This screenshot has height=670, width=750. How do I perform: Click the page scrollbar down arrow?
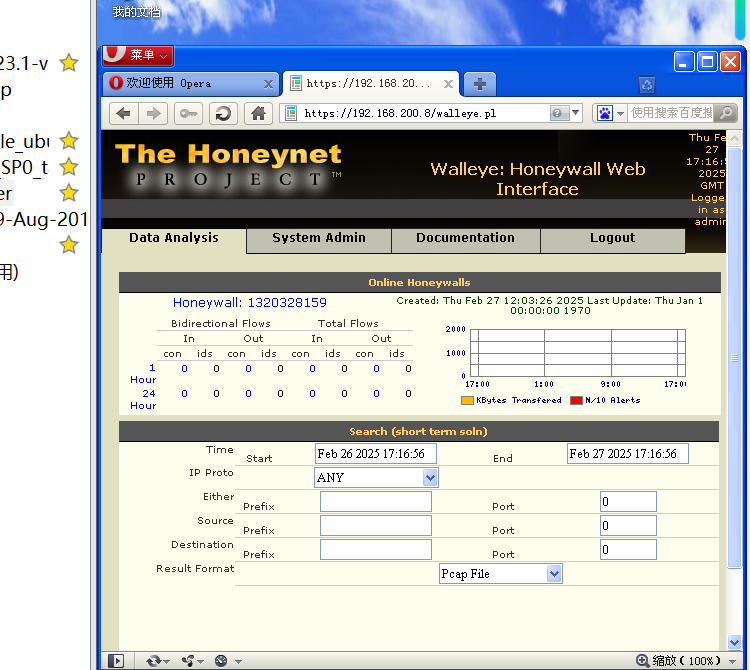(734, 642)
